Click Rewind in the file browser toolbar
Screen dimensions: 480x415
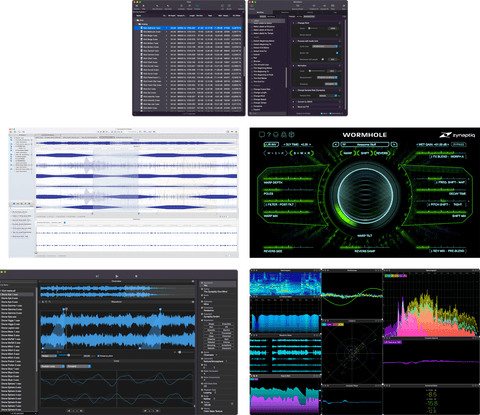click(137, 7)
